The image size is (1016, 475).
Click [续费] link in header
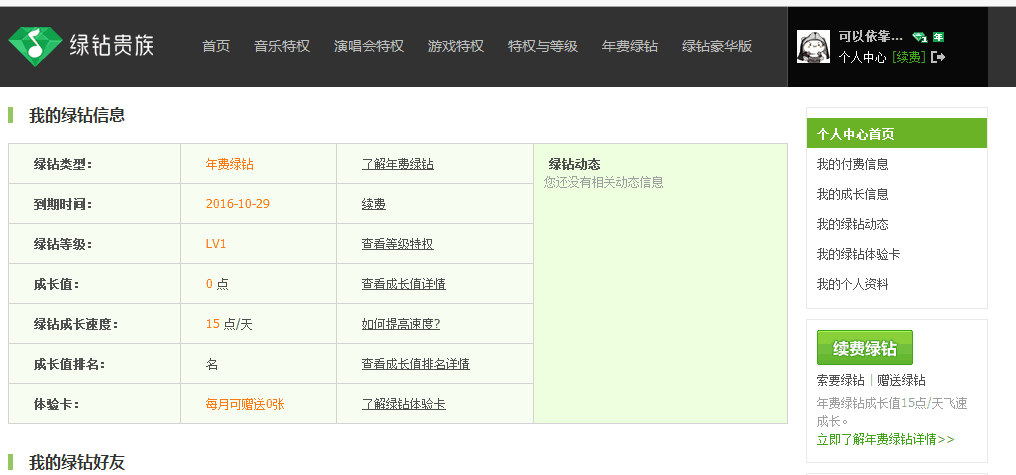click(x=909, y=57)
